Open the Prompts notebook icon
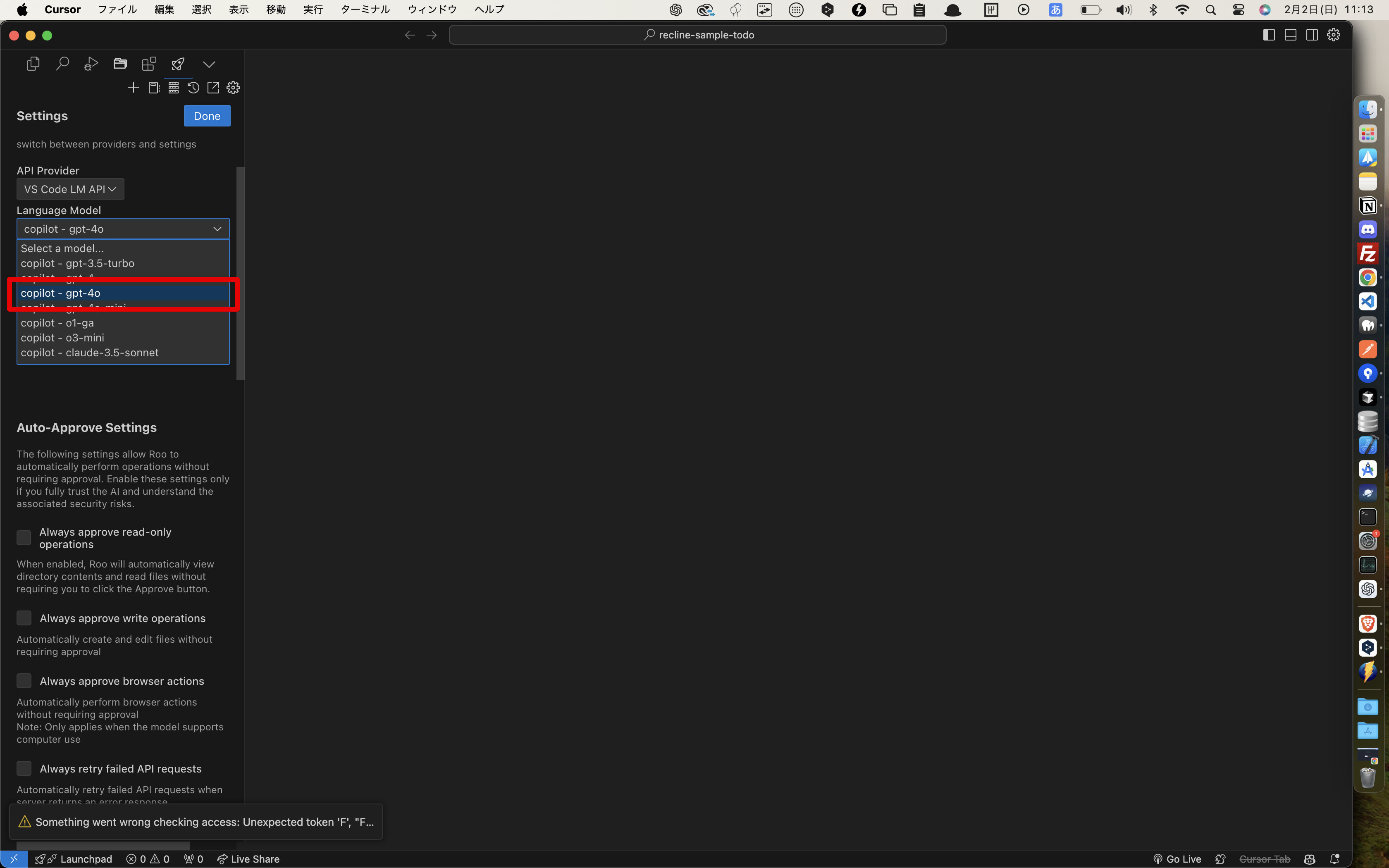The image size is (1389, 868). coord(154,87)
